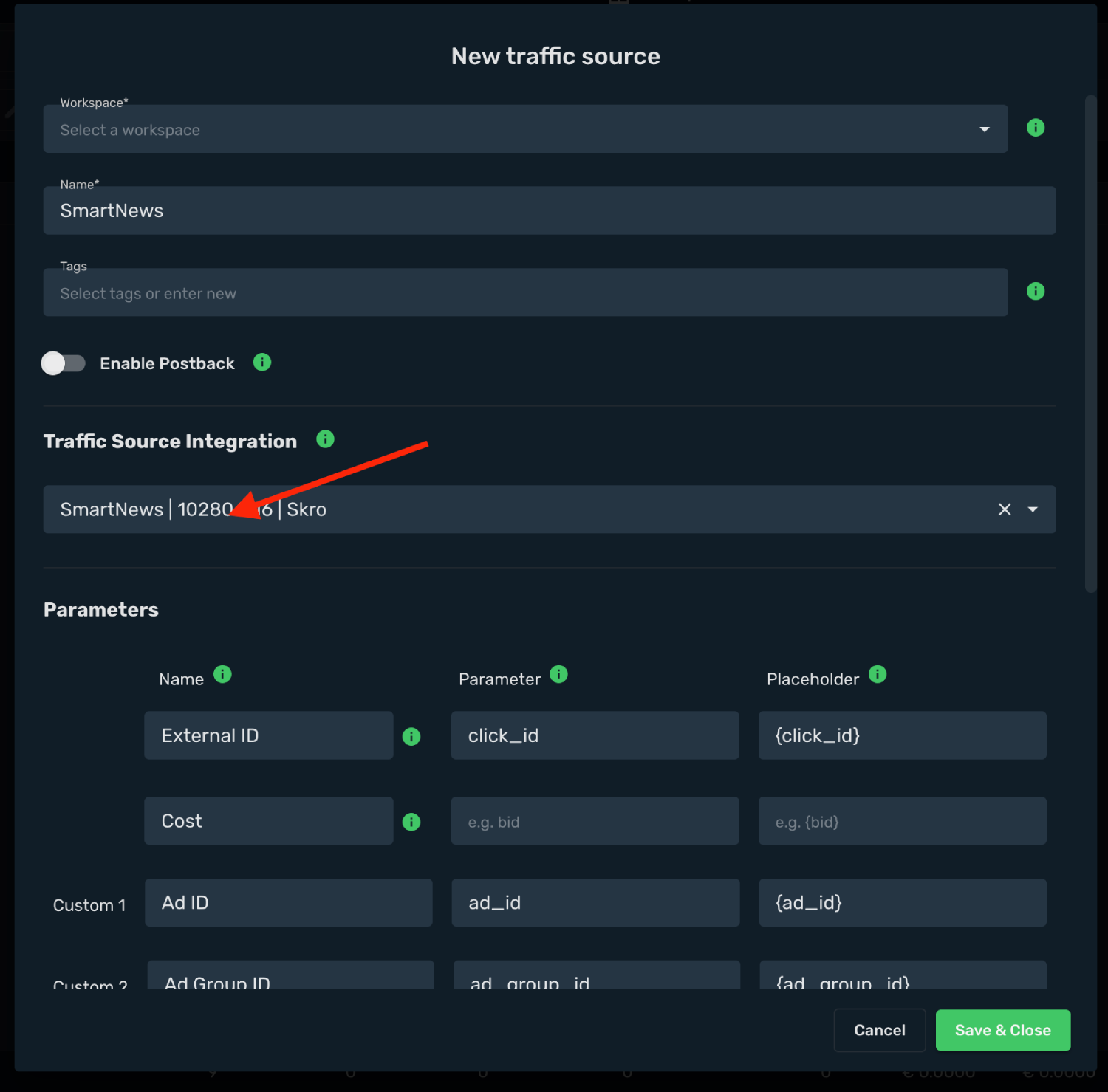Click the Custom 1 Ad ID name field
The image size is (1108, 1092).
289,902
